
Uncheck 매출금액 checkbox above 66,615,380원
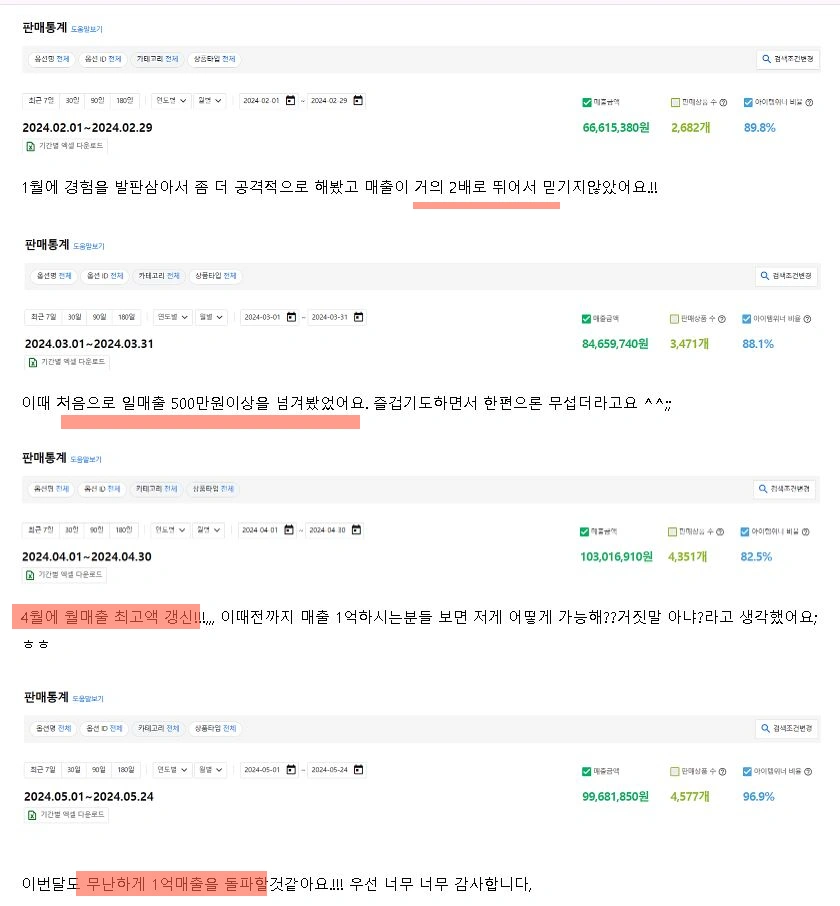click(x=587, y=102)
